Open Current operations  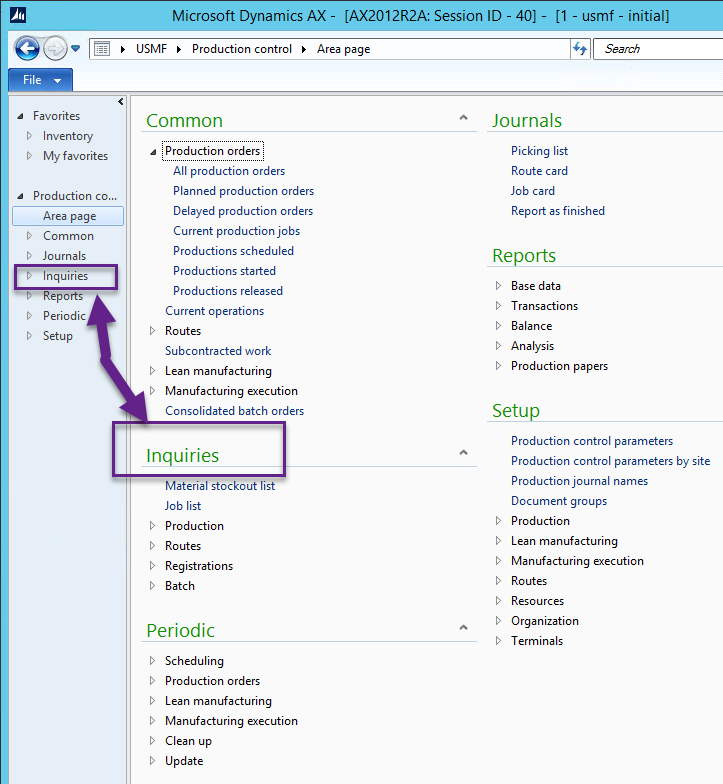[x=214, y=311]
